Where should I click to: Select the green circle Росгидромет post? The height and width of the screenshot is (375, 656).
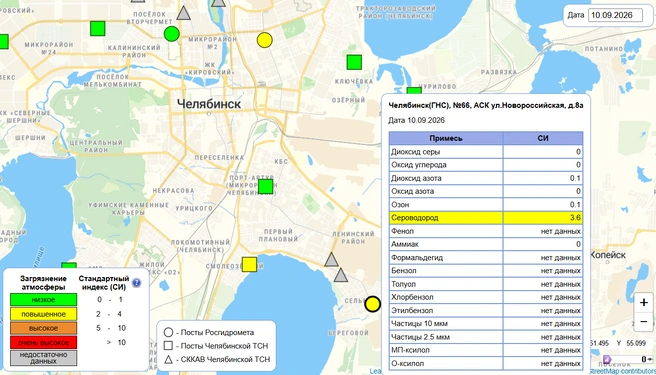[x=172, y=33]
